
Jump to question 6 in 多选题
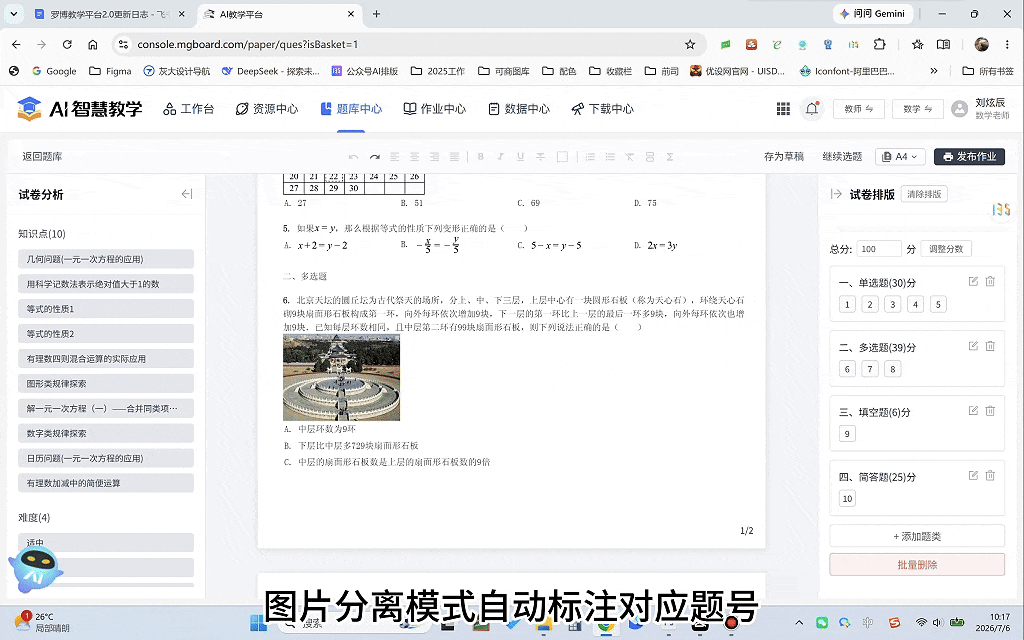tap(847, 369)
